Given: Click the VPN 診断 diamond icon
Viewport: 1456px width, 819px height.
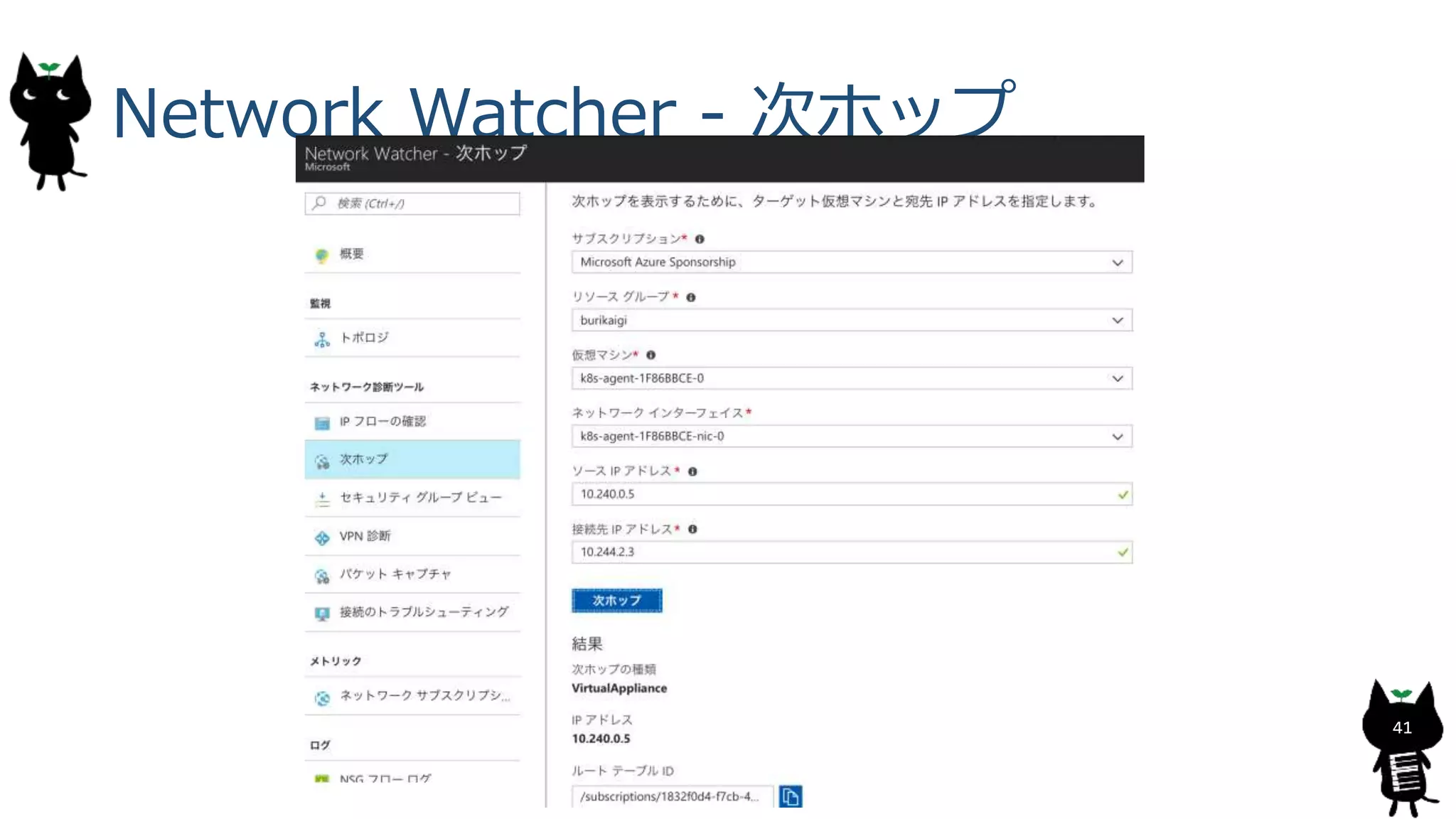Looking at the screenshot, I should (x=322, y=537).
